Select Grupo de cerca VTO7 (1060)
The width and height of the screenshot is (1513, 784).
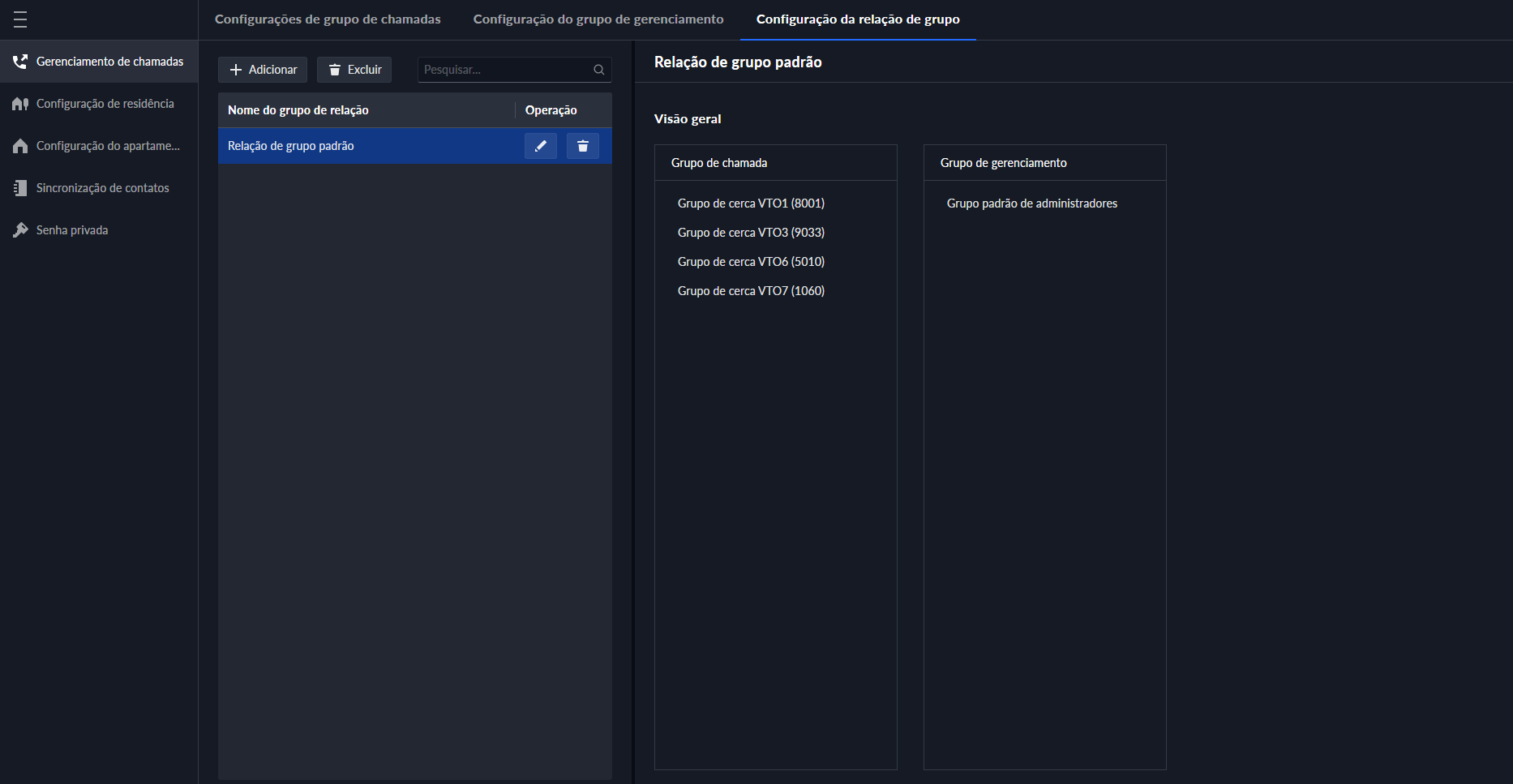[x=751, y=291]
